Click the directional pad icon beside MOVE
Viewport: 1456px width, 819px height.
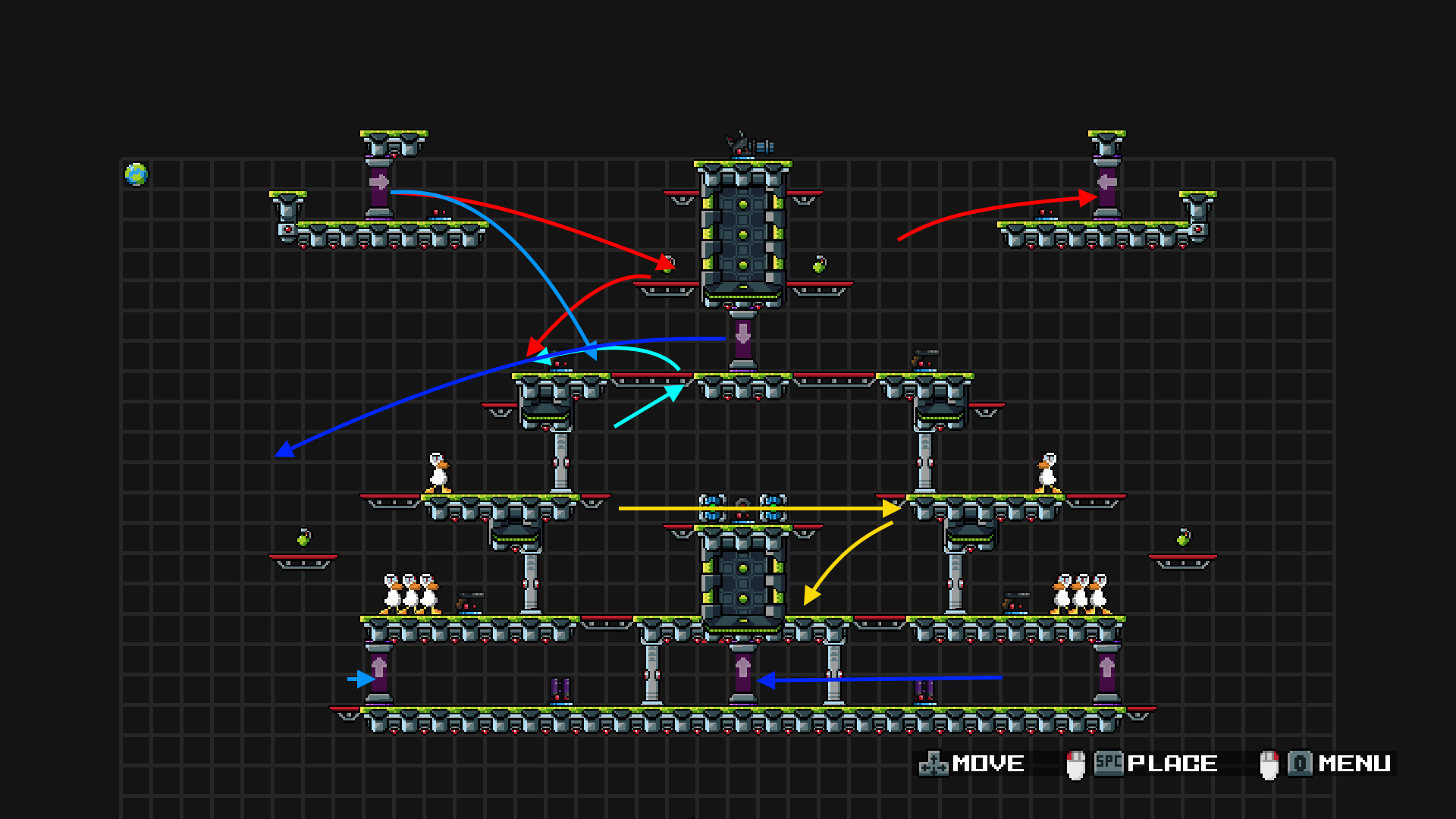tap(934, 764)
